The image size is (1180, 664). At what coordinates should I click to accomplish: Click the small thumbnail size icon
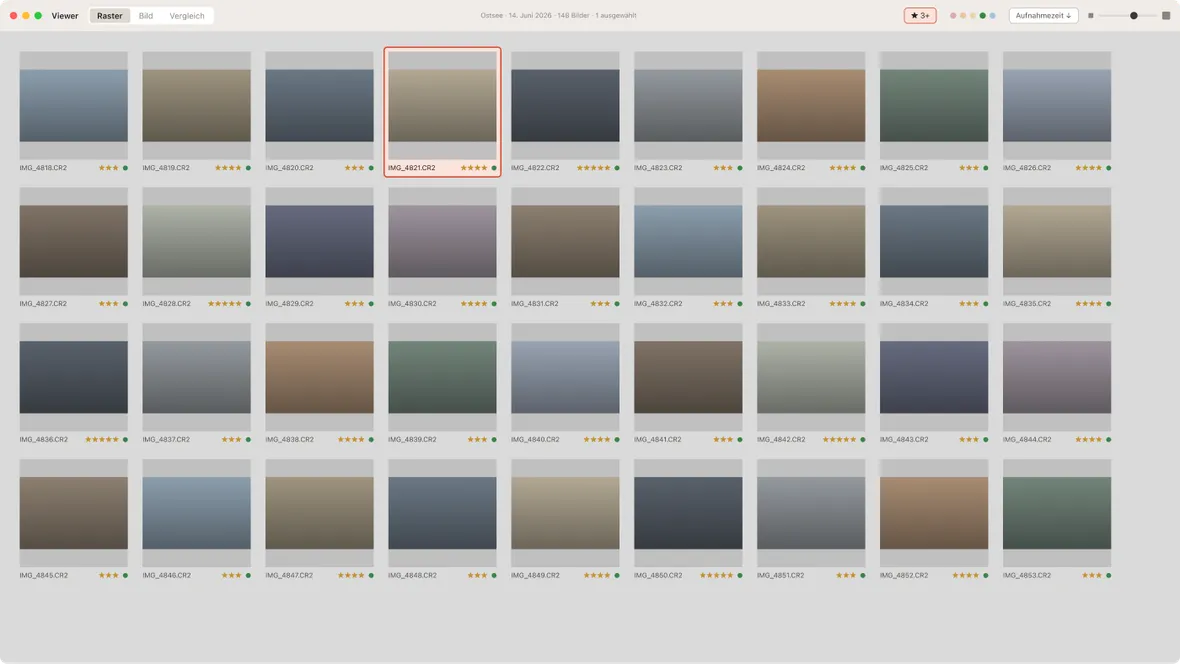click(x=1090, y=16)
